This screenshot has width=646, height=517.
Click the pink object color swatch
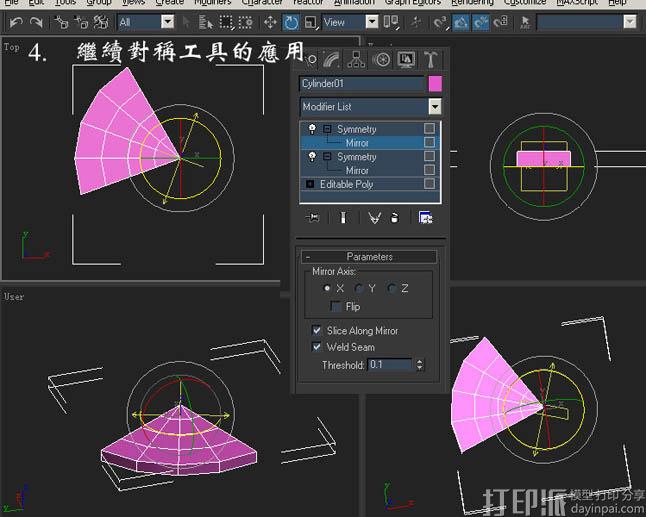click(435, 84)
